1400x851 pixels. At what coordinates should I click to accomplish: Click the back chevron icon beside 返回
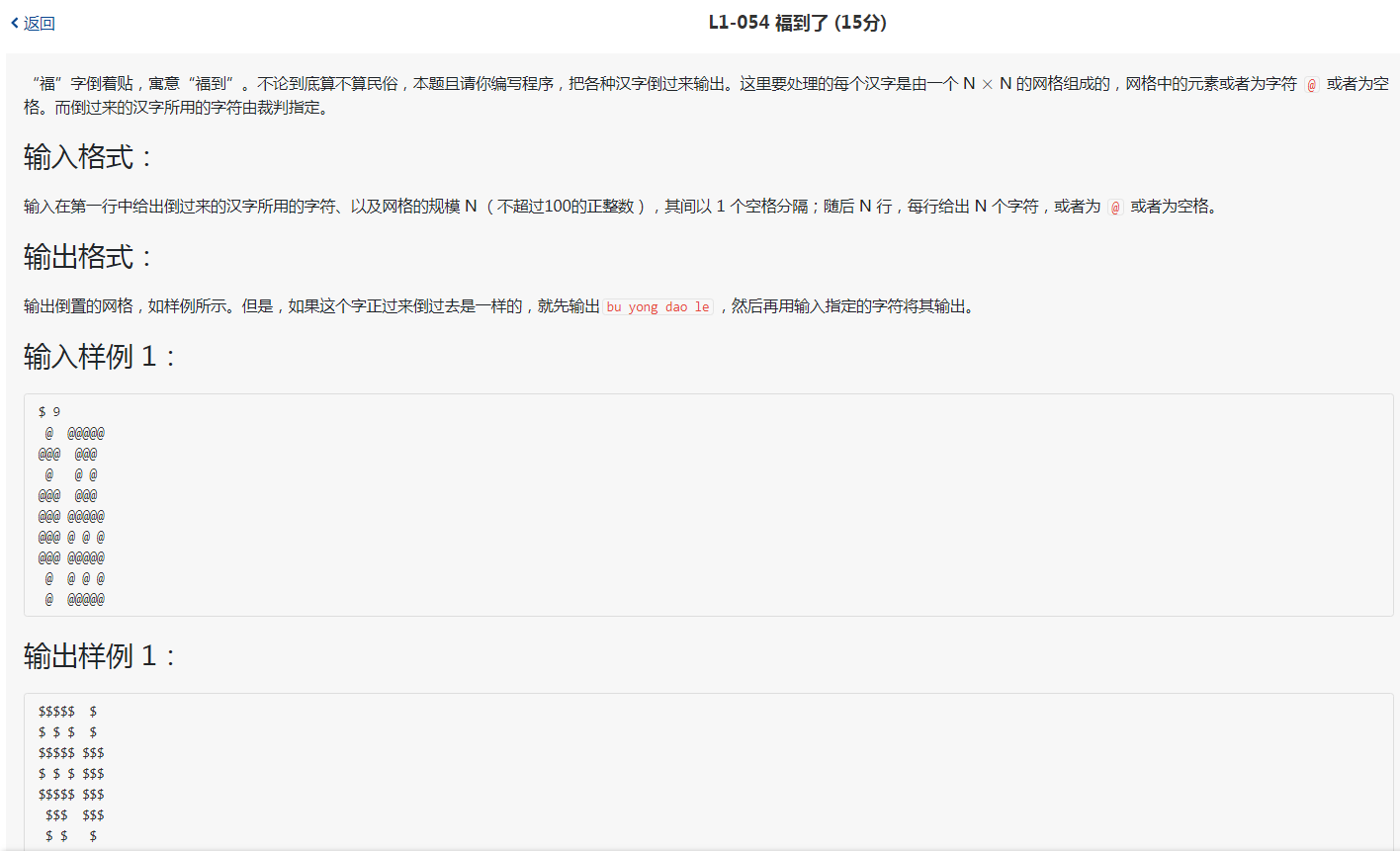coord(12,23)
